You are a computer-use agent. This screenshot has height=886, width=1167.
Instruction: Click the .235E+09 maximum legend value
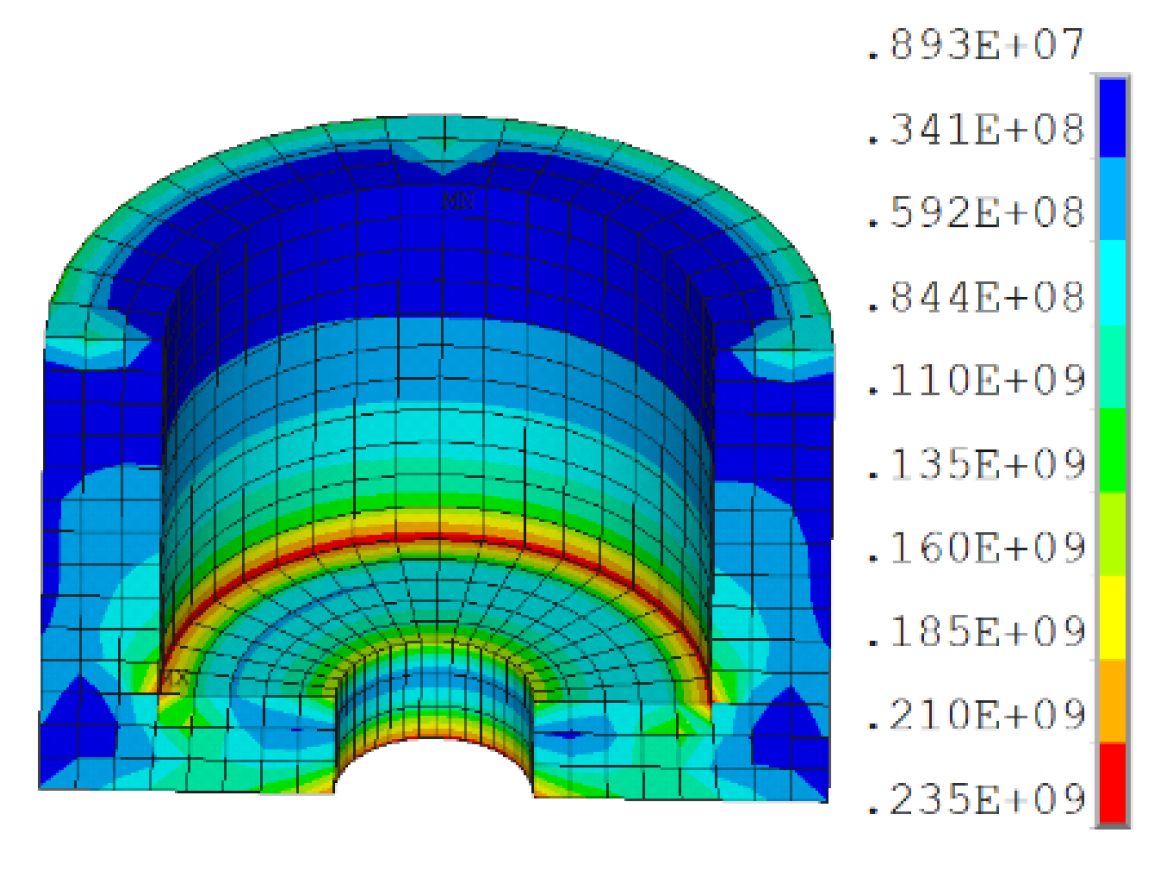975,799
